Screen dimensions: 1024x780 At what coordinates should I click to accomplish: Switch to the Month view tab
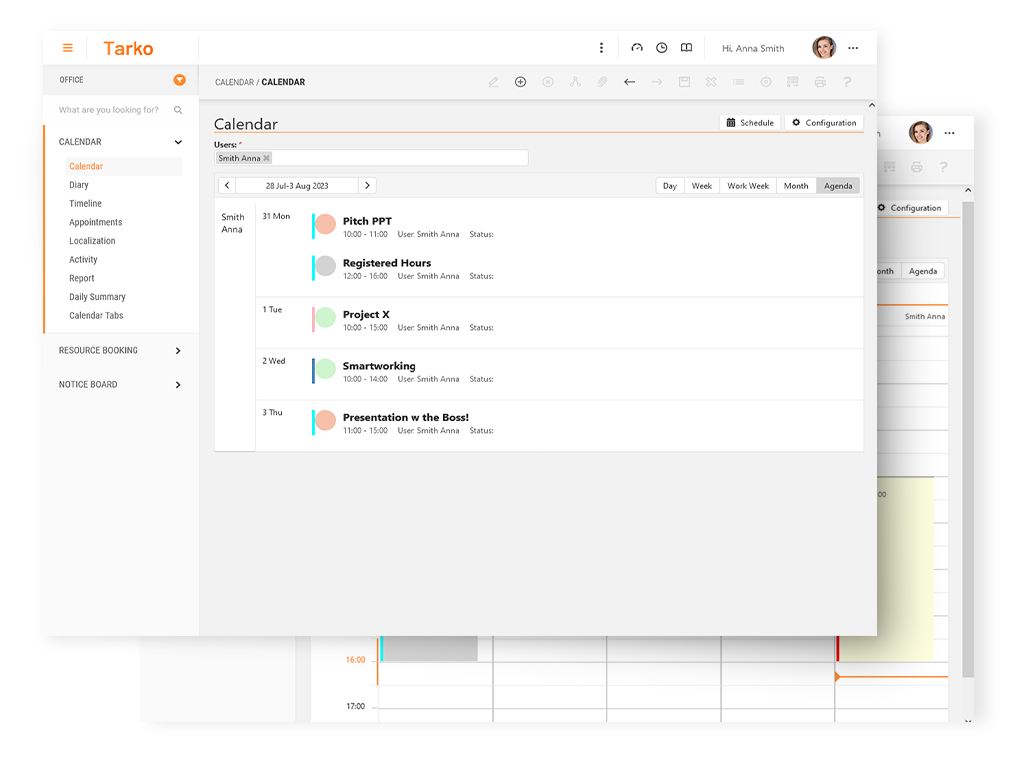[796, 186]
